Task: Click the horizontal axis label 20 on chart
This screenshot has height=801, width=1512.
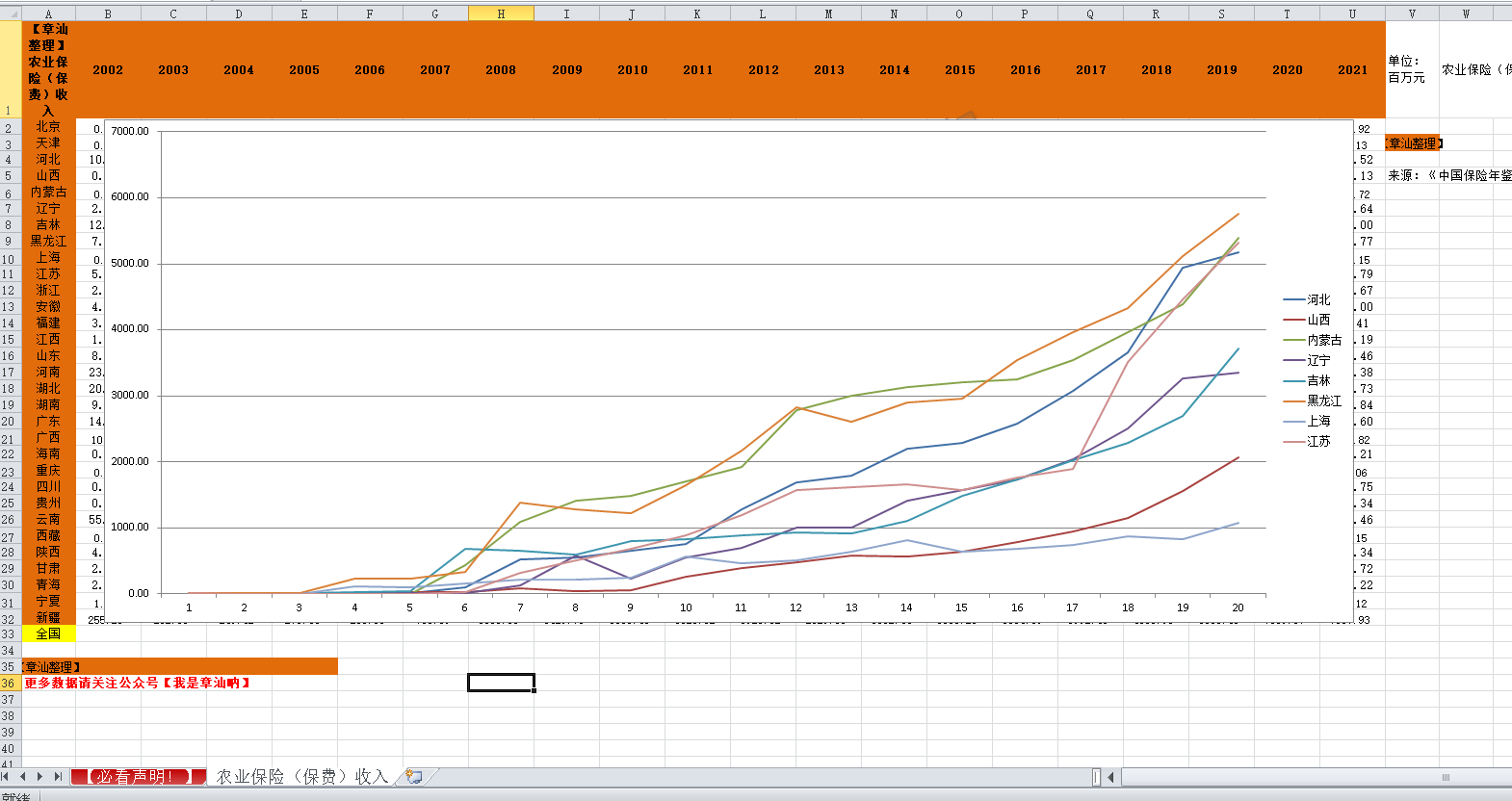Action: coord(1238,607)
